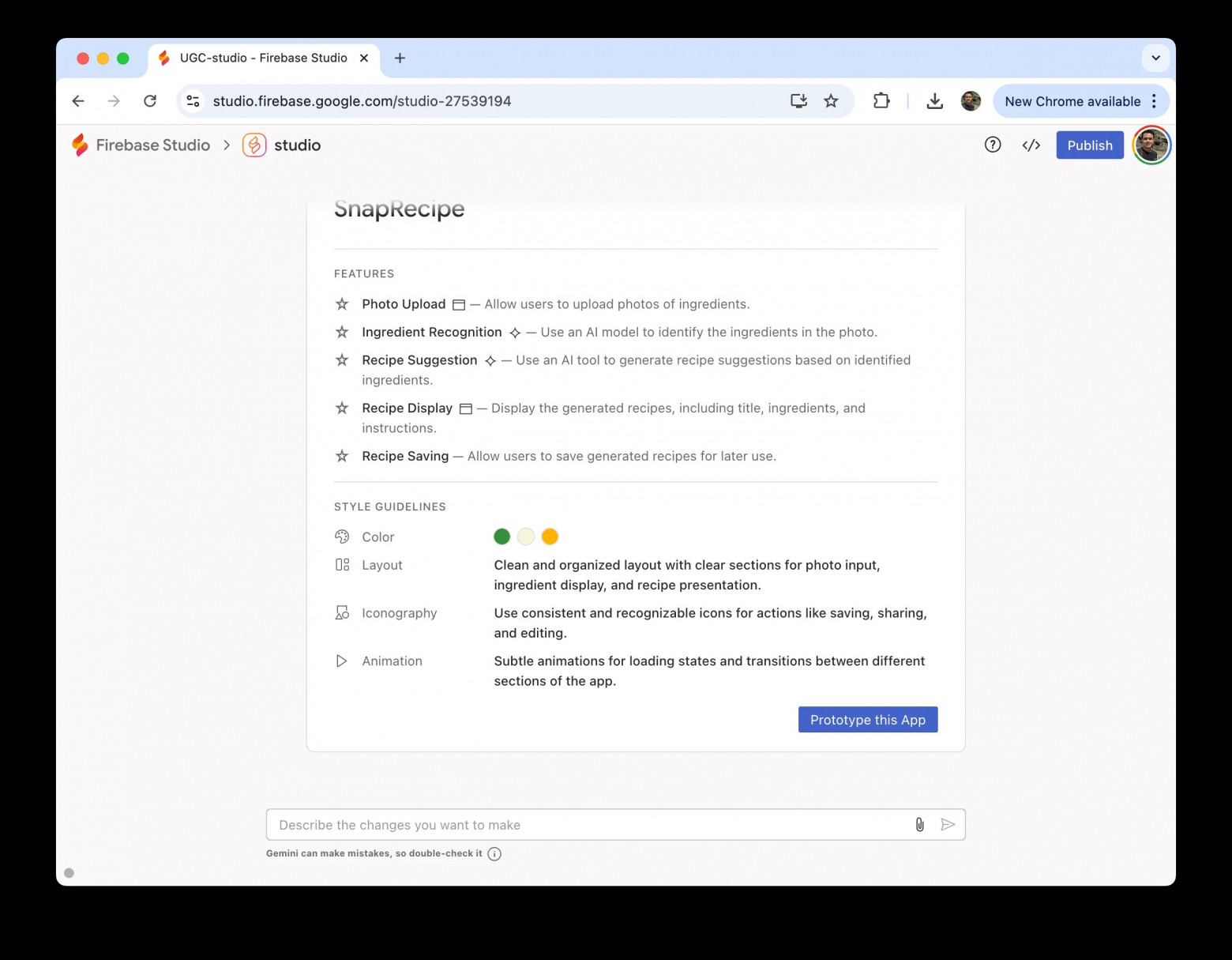
Task: Click the send prompt arrow icon
Action: [948, 824]
